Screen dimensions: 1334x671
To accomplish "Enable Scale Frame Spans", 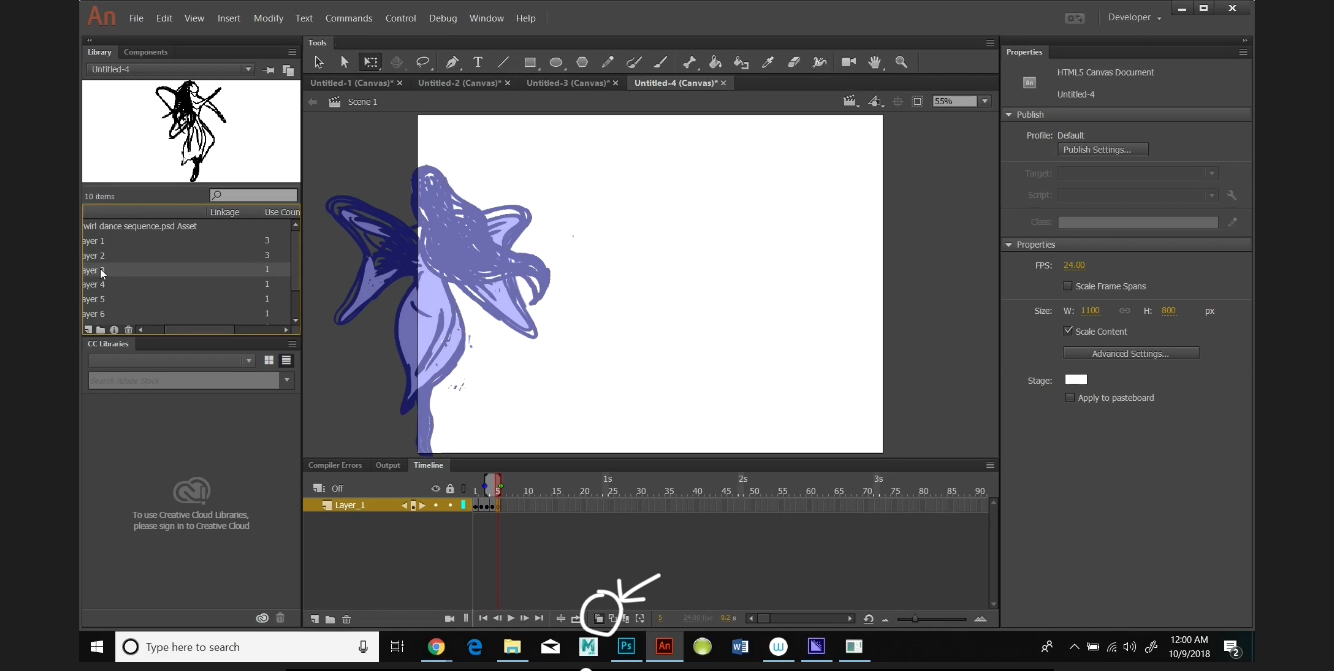I will 1067,286.
